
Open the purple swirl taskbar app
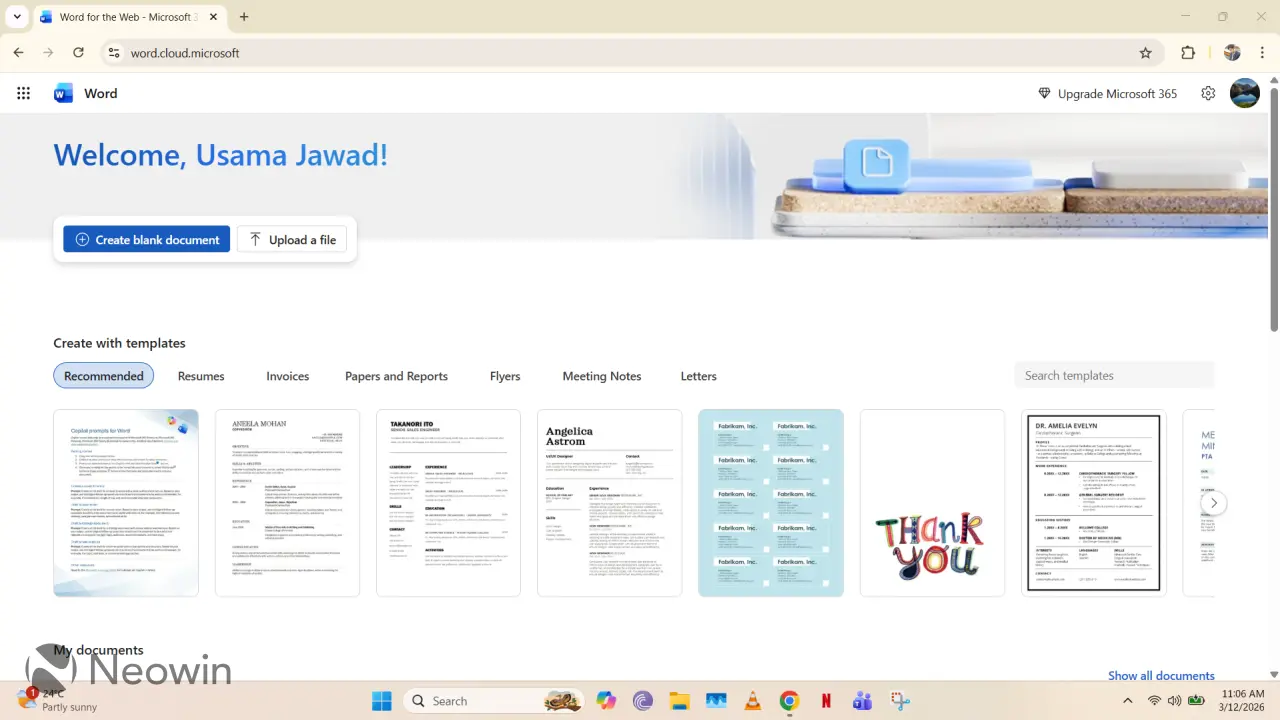click(643, 701)
